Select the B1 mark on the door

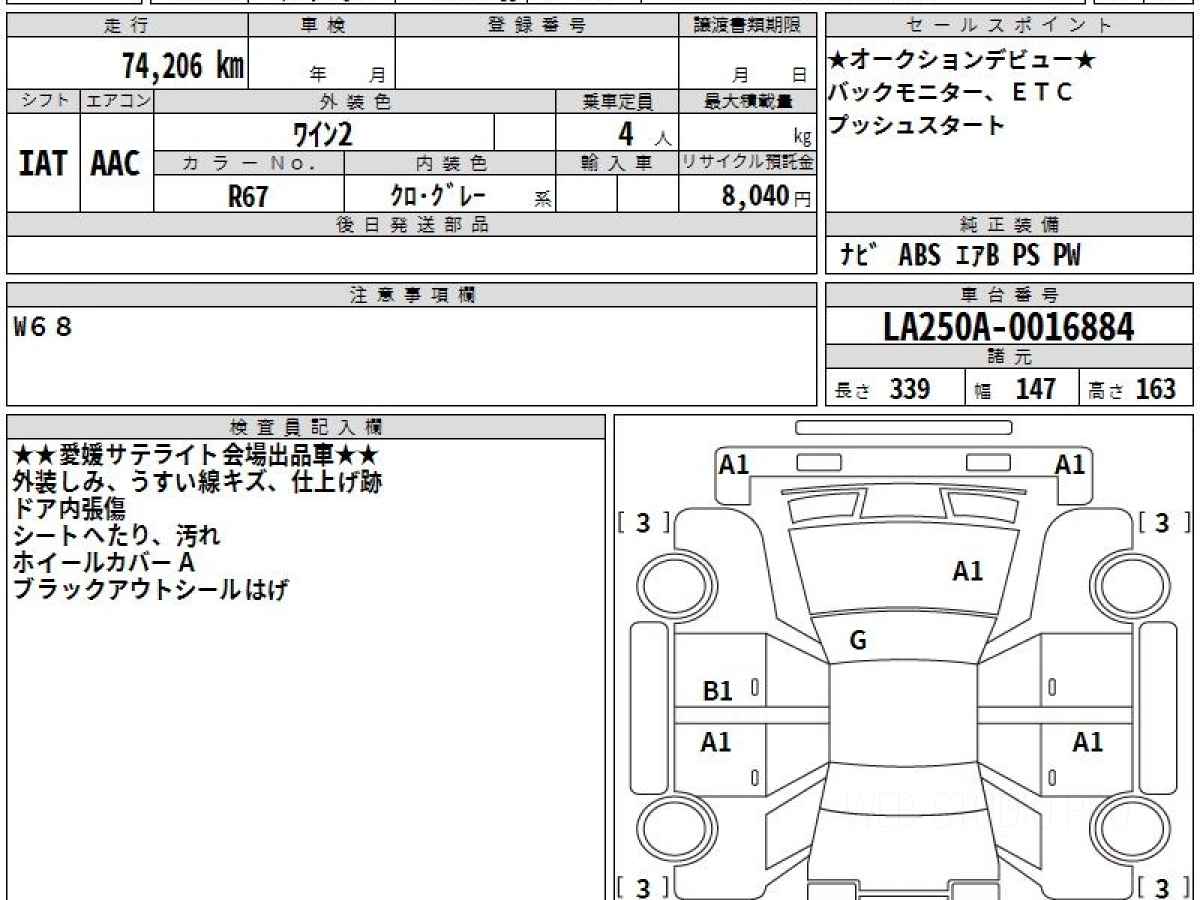718,690
